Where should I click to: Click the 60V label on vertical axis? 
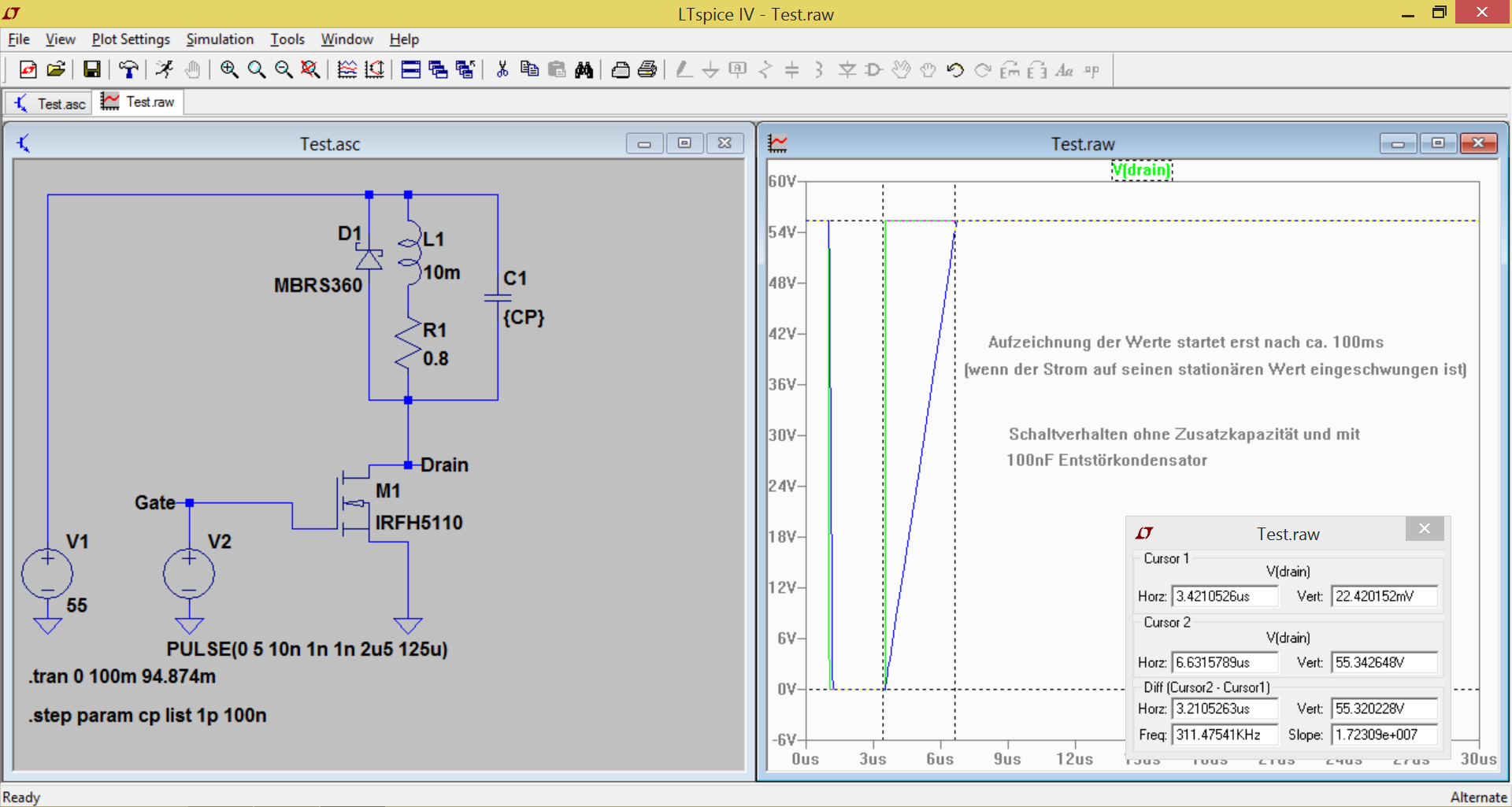[x=782, y=182]
